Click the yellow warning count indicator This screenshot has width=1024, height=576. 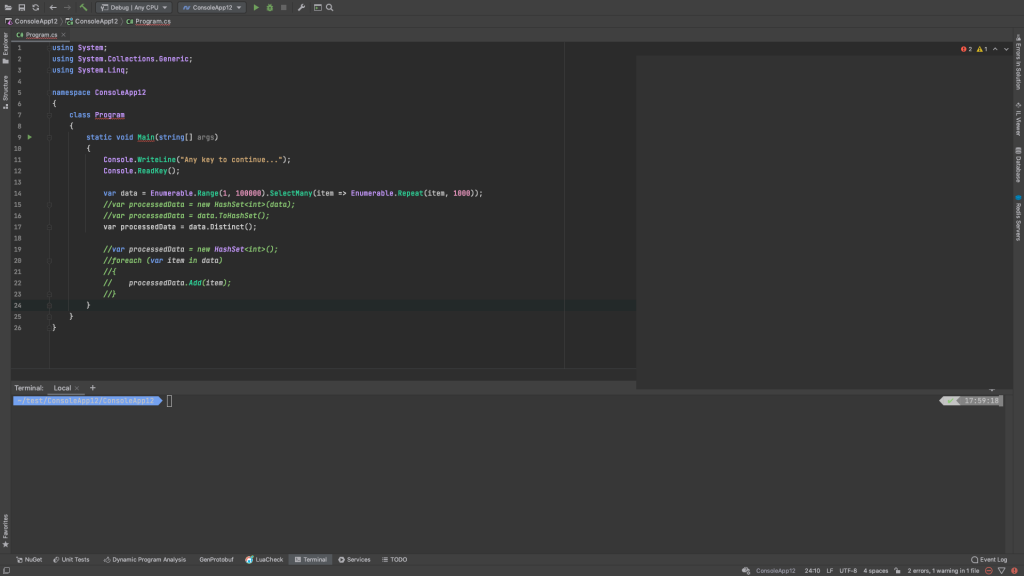(x=982, y=49)
